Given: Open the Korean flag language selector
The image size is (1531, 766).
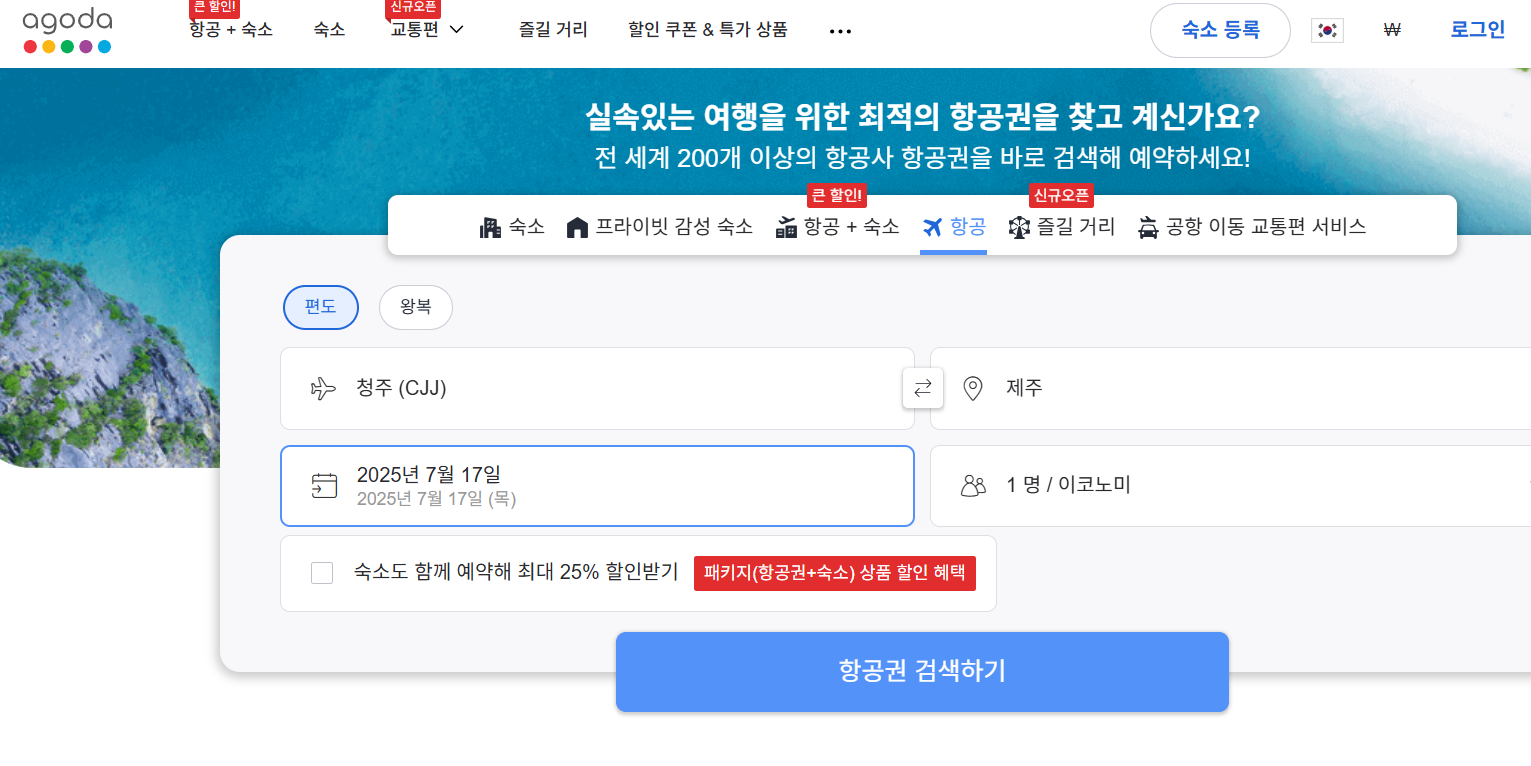Looking at the screenshot, I should 1326,30.
